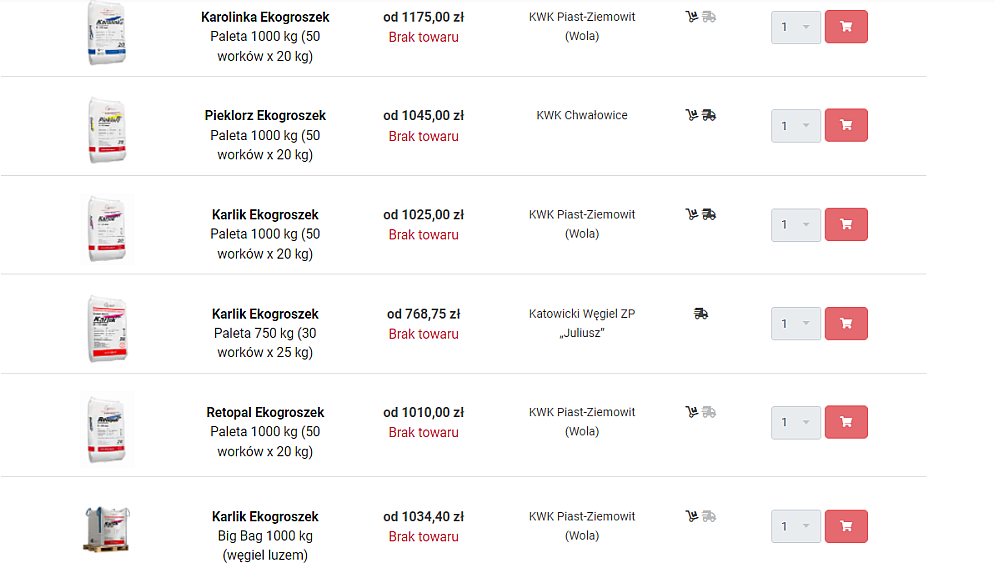
Task: Open quantity dropdown for Pieklorz Ekogroszek
Action: tap(796, 126)
